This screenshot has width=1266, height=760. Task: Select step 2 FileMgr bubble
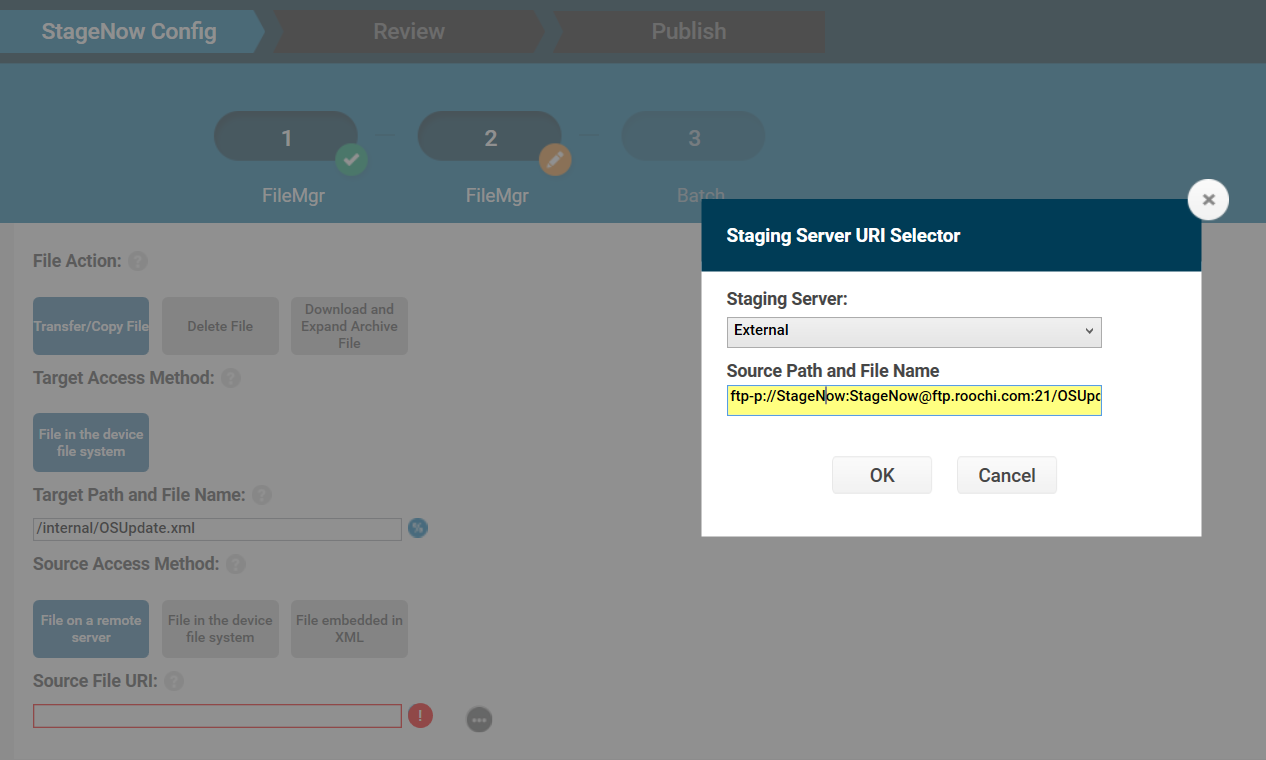pyautogui.click(x=490, y=137)
